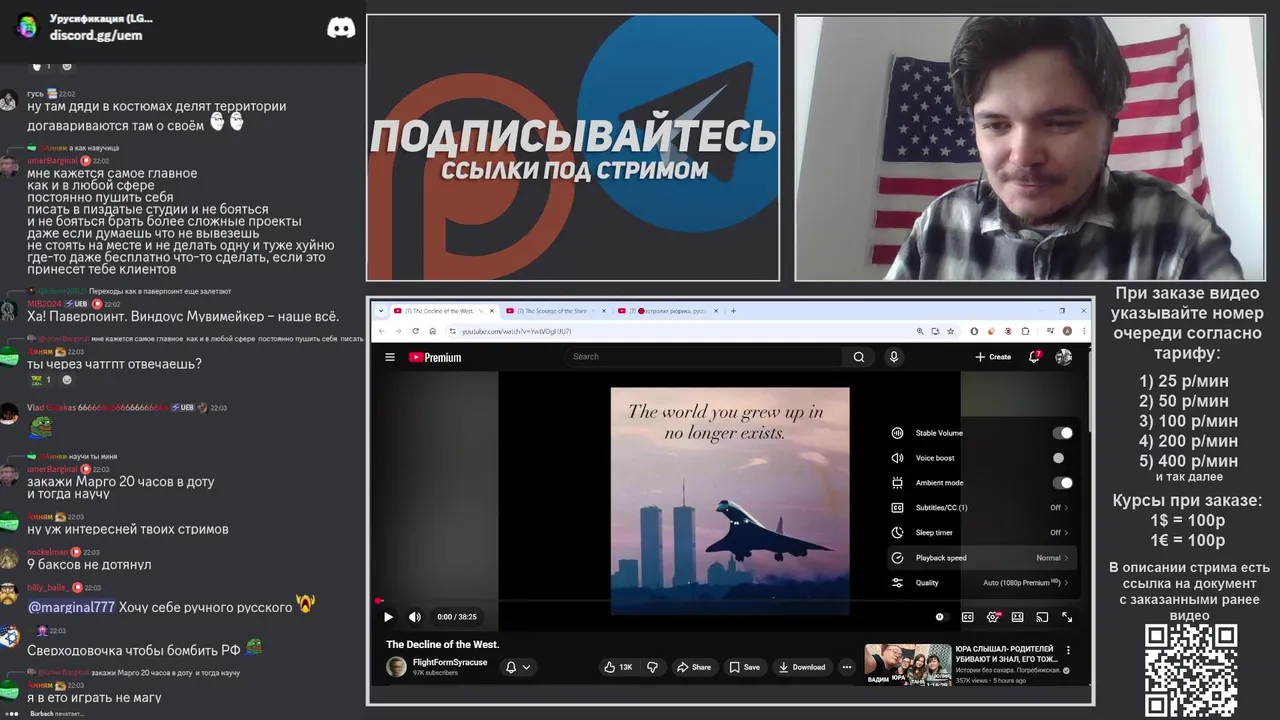This screenshot has height=720, width=1280.
Task: Open the browser tab search dropdown
Action: pos(380,311)
